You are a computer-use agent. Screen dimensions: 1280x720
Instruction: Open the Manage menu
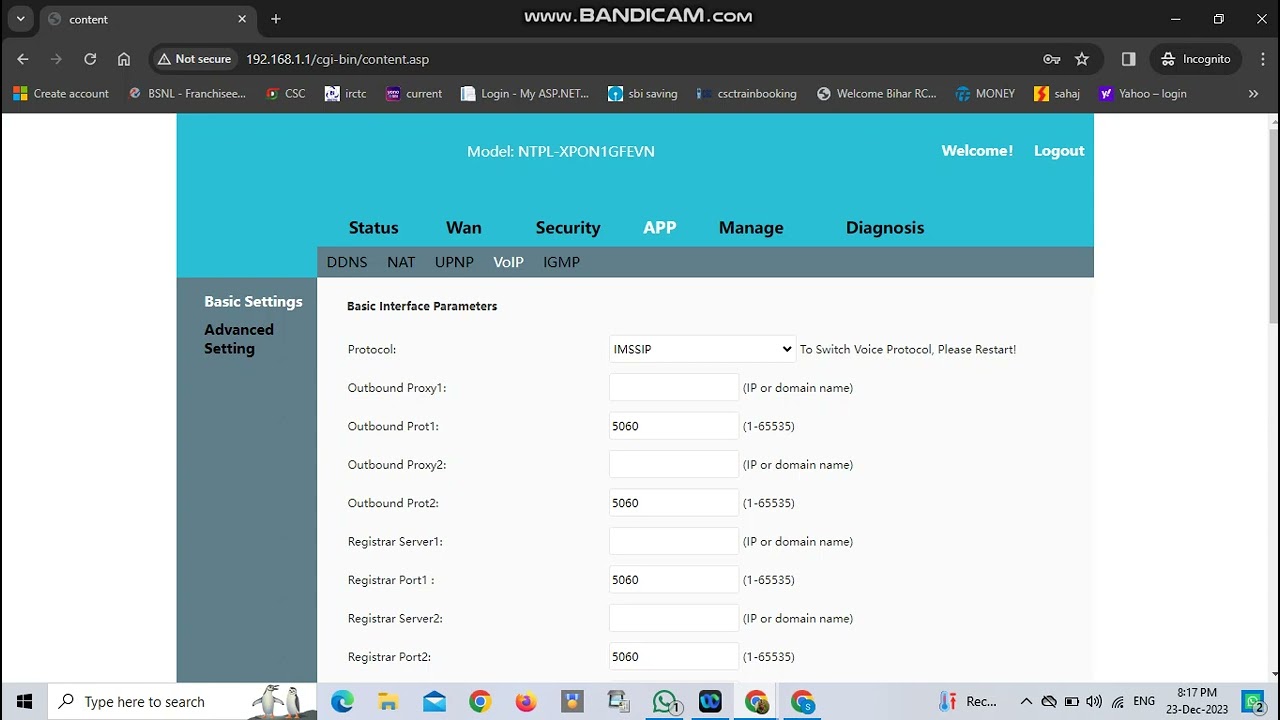point(751,228)
